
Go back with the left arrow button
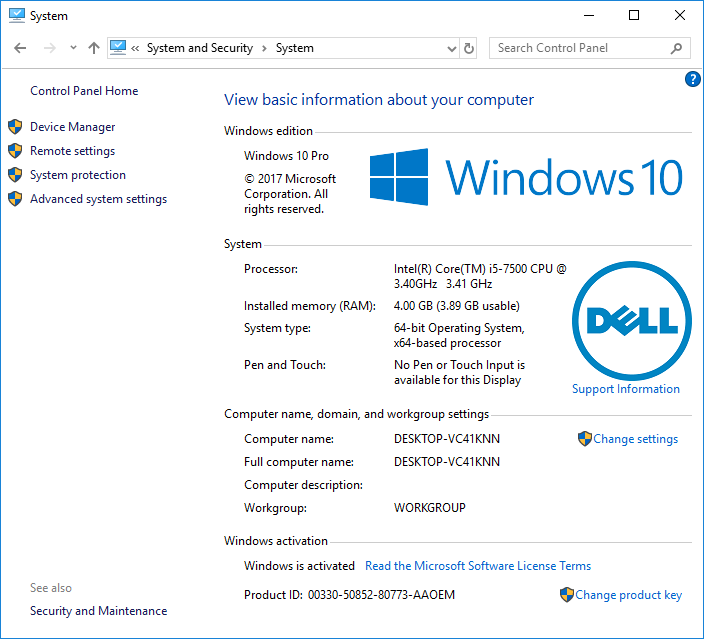(20, 48)
